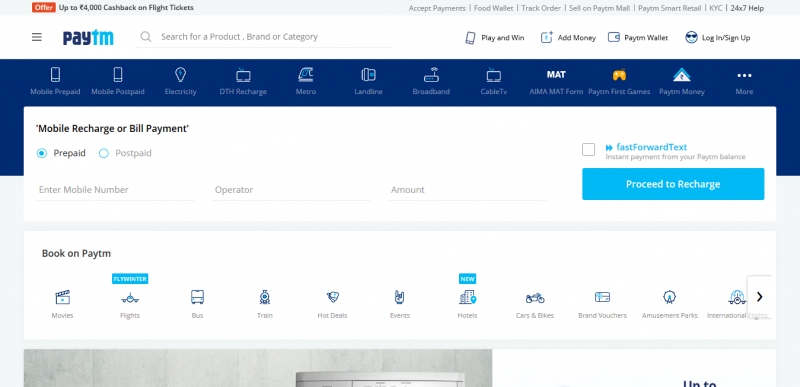The width and height of the screenshot is (800, 387).
Task: Open the KYC link
Action: click(716, 8)
